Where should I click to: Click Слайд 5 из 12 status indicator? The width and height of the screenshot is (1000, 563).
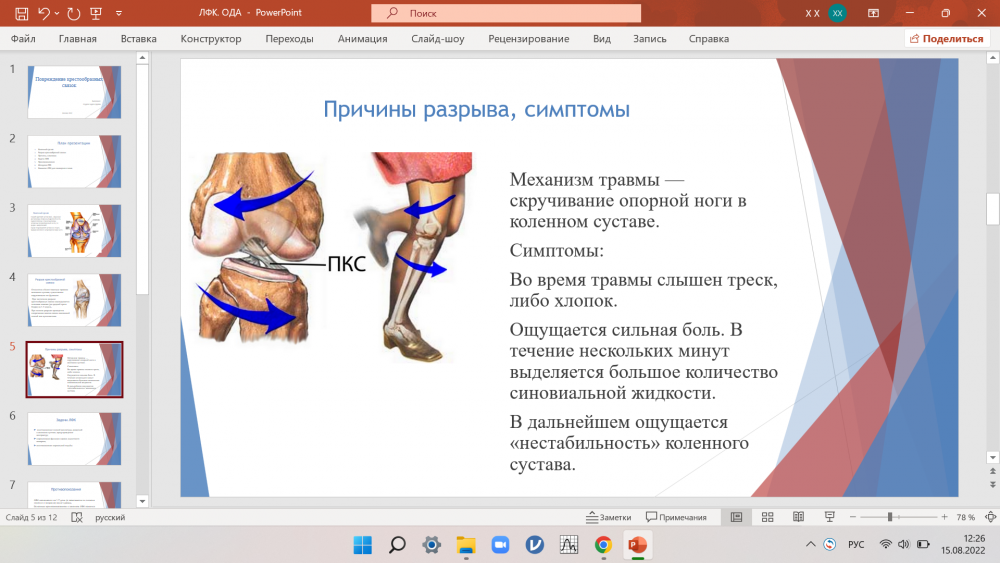click(31, 517)
